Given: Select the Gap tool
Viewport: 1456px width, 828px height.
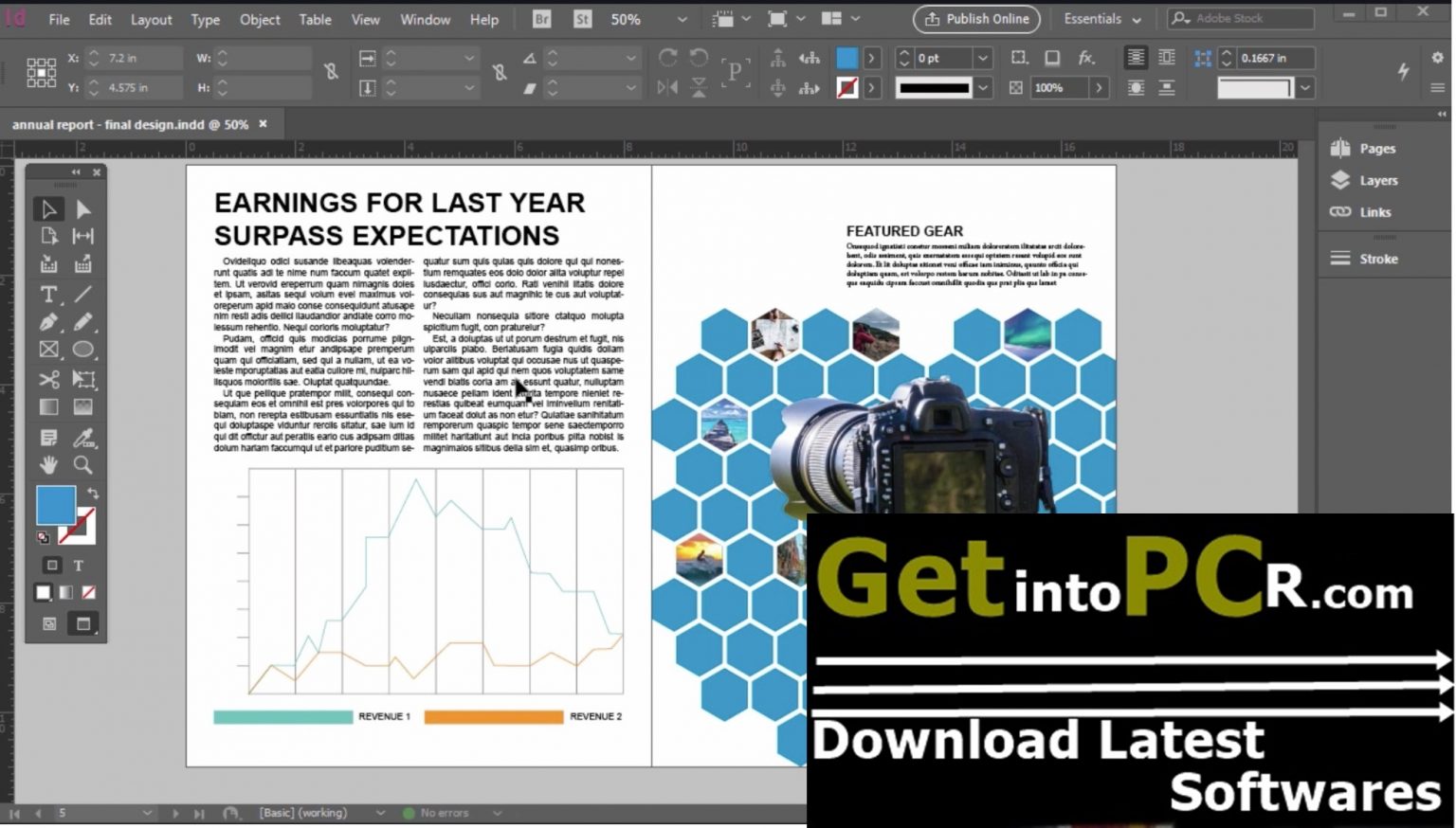Looking at the screenshot, I should pyautogui.click(x=83, y=236).
